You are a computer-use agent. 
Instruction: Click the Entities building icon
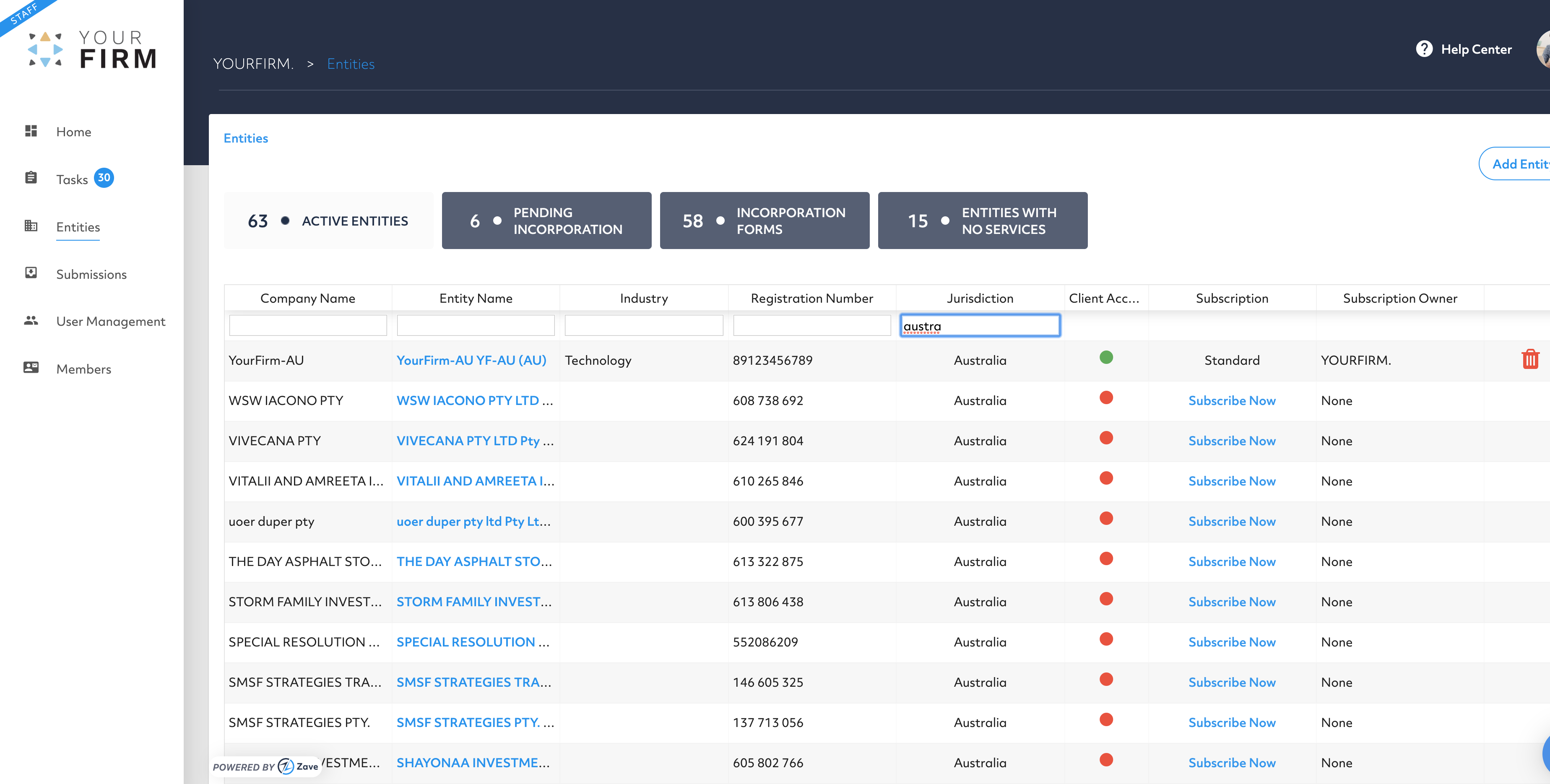coord(31,226)
